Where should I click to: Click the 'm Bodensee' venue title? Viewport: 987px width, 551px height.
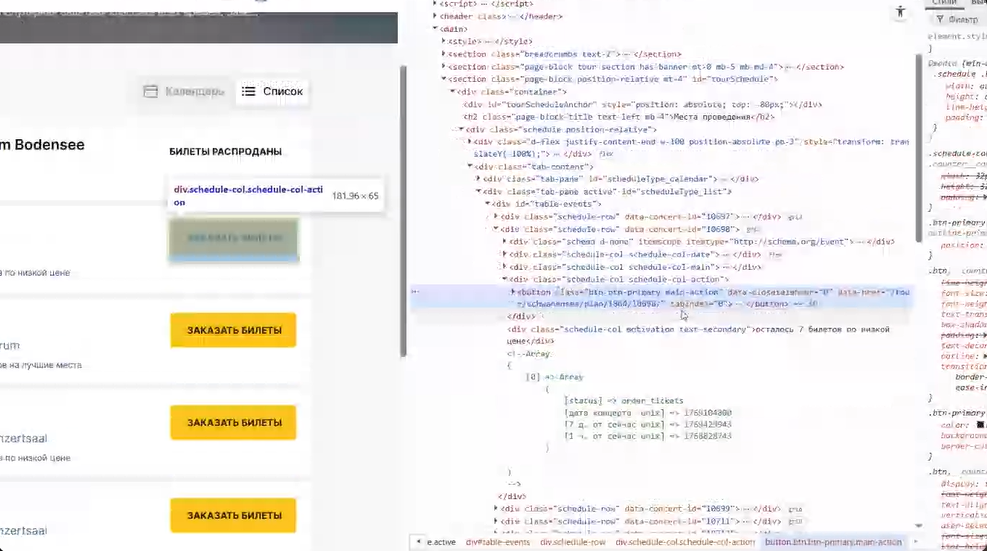coord(42,145)
